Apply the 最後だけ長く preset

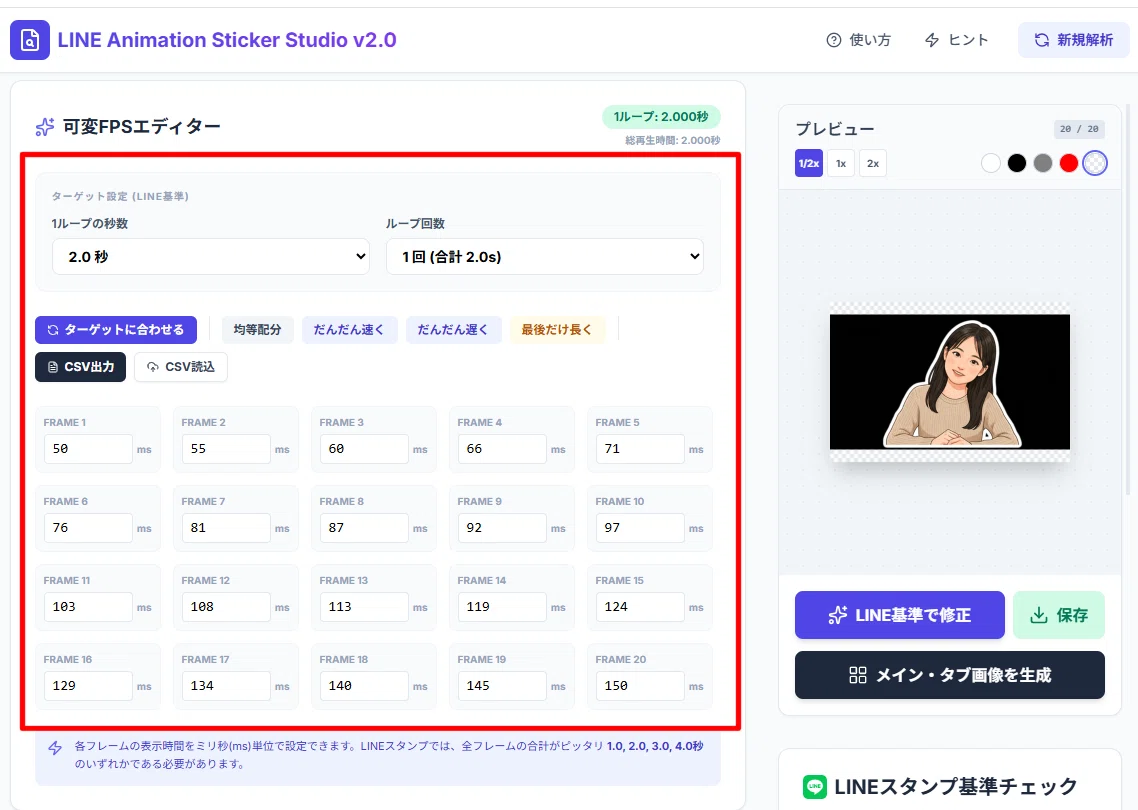pyautogui.click(x=557, y=330)
